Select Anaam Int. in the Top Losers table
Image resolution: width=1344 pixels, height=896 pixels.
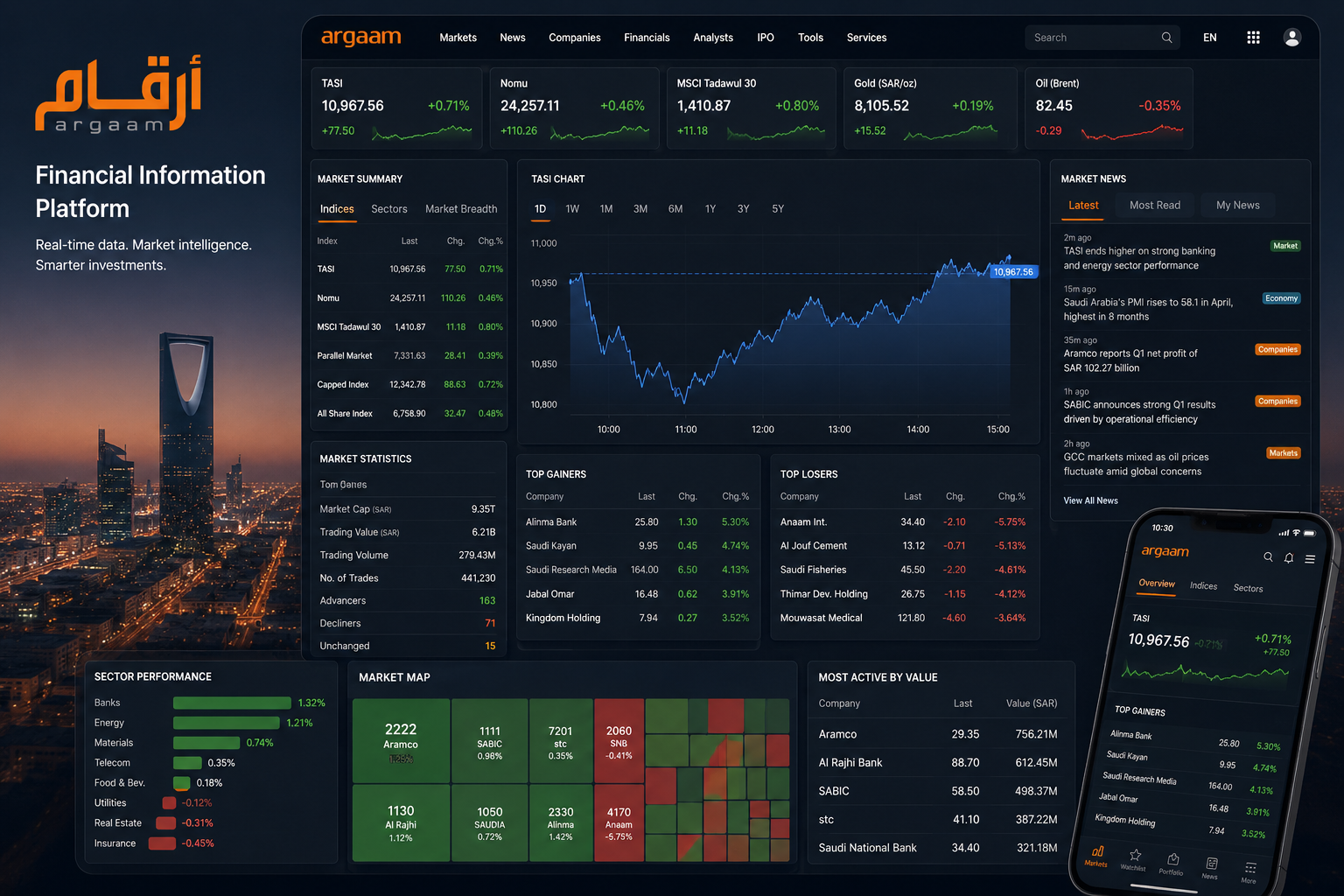point(903,522)
